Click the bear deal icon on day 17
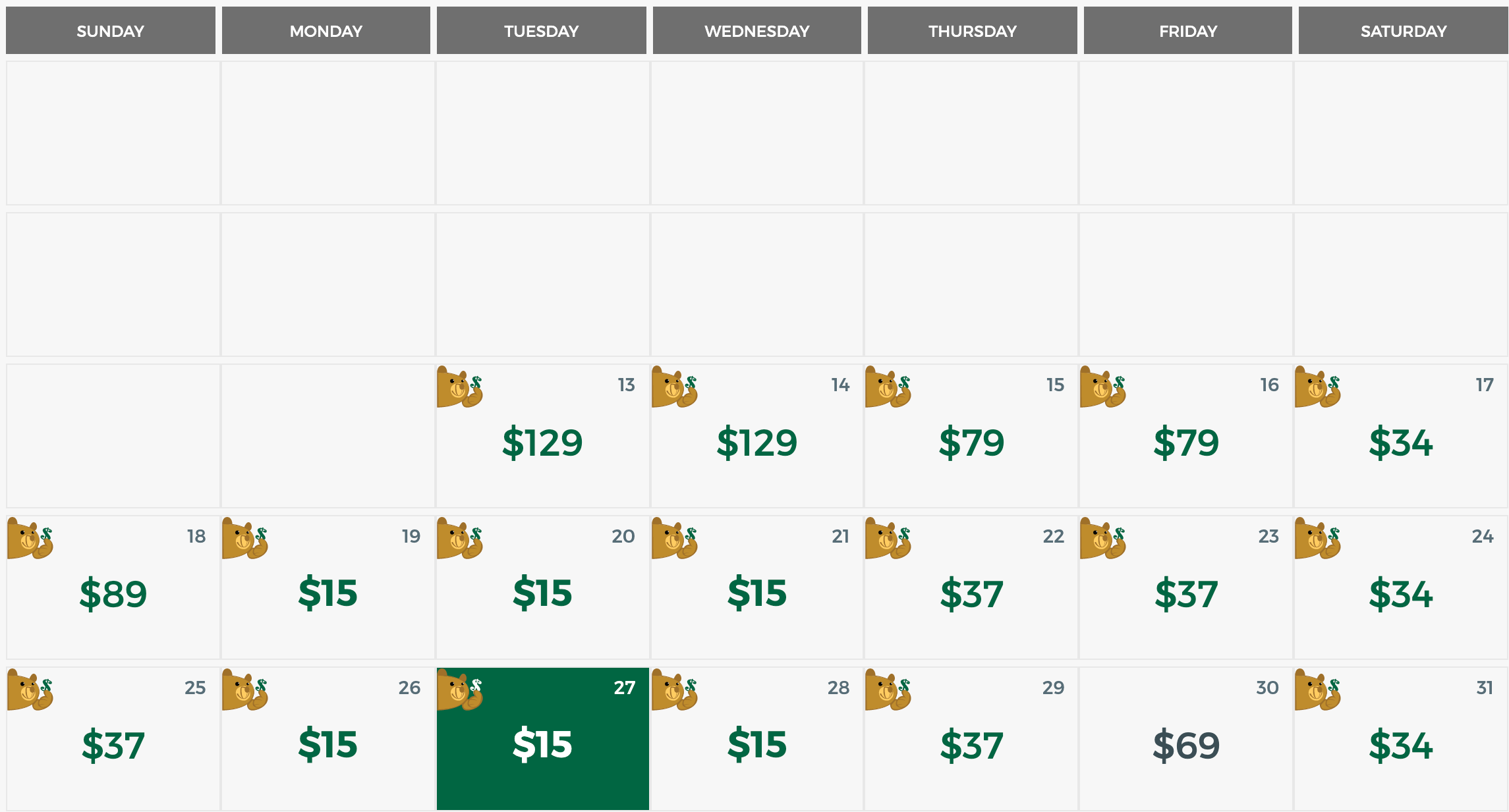Screen dimensions: 1509x812 [x=1317, y=387]
